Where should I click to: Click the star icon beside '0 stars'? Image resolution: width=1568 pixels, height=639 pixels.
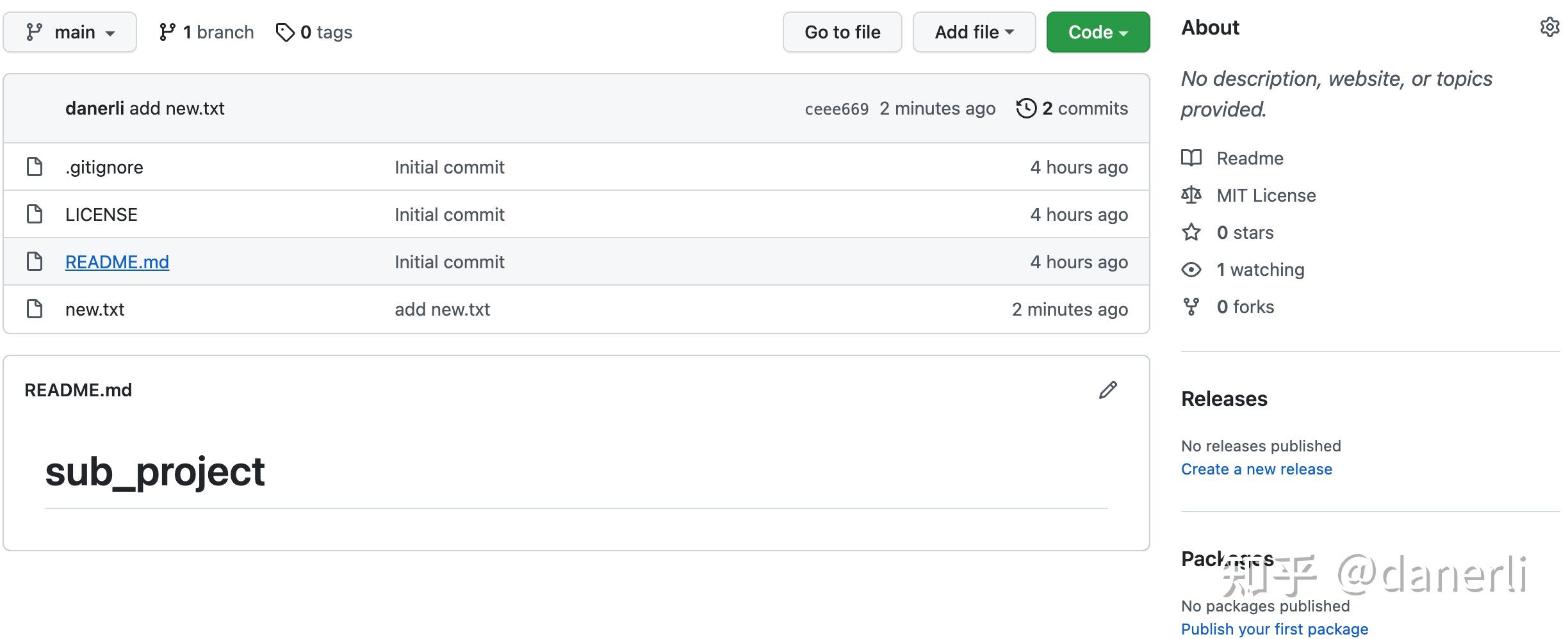[x=1191, y=232]
